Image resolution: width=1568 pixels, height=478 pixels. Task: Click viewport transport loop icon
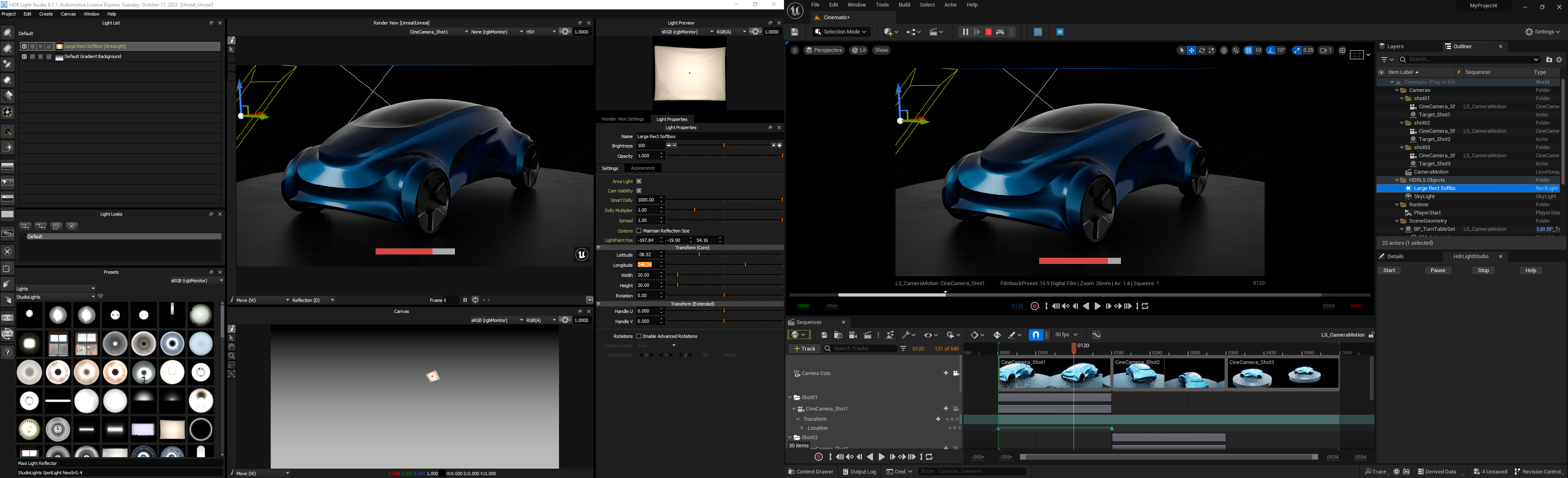(1145, 306)
